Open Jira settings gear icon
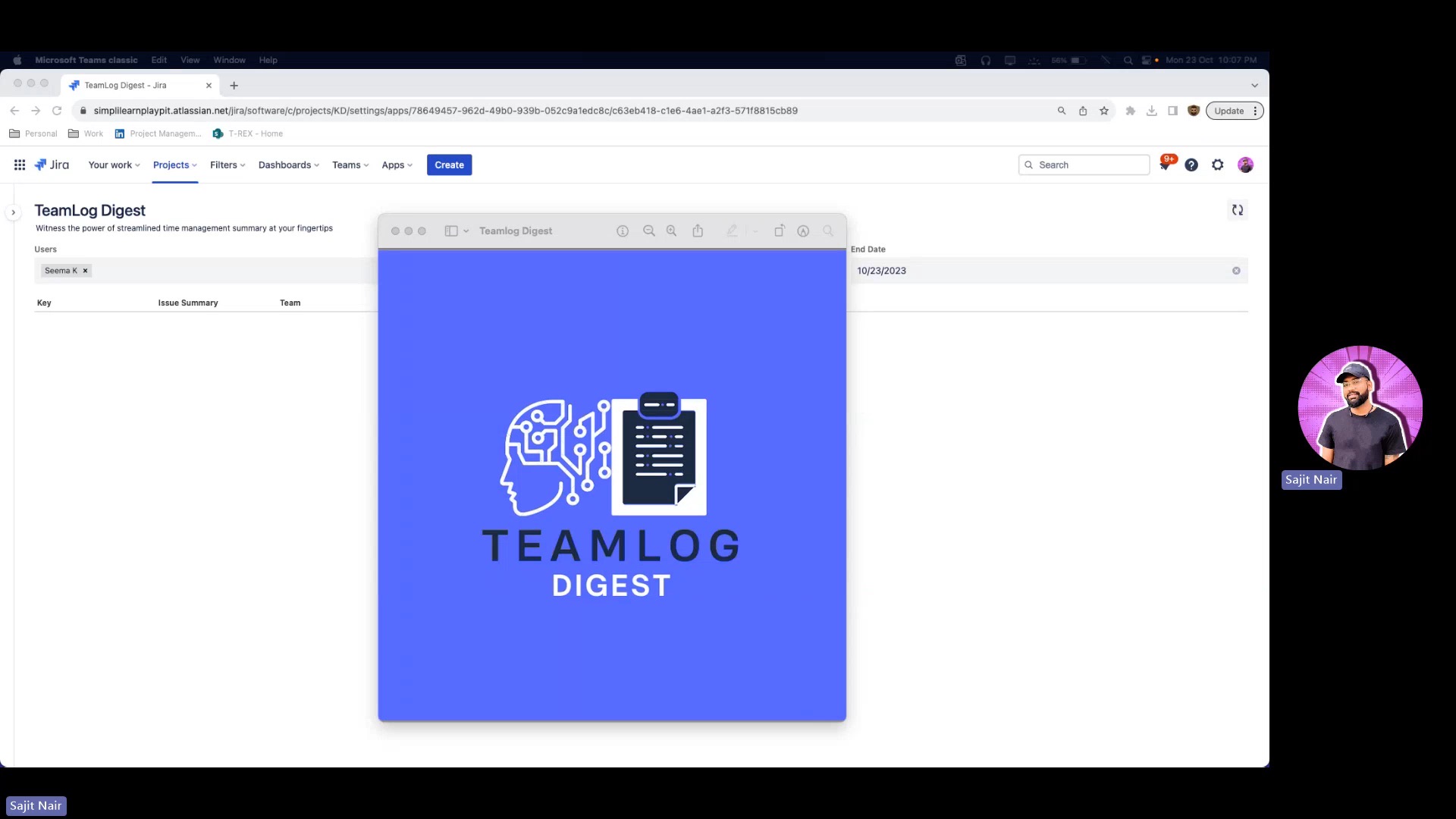Image resolution: width=1456 pixels, height=819 pixels. pos(1217,165)
